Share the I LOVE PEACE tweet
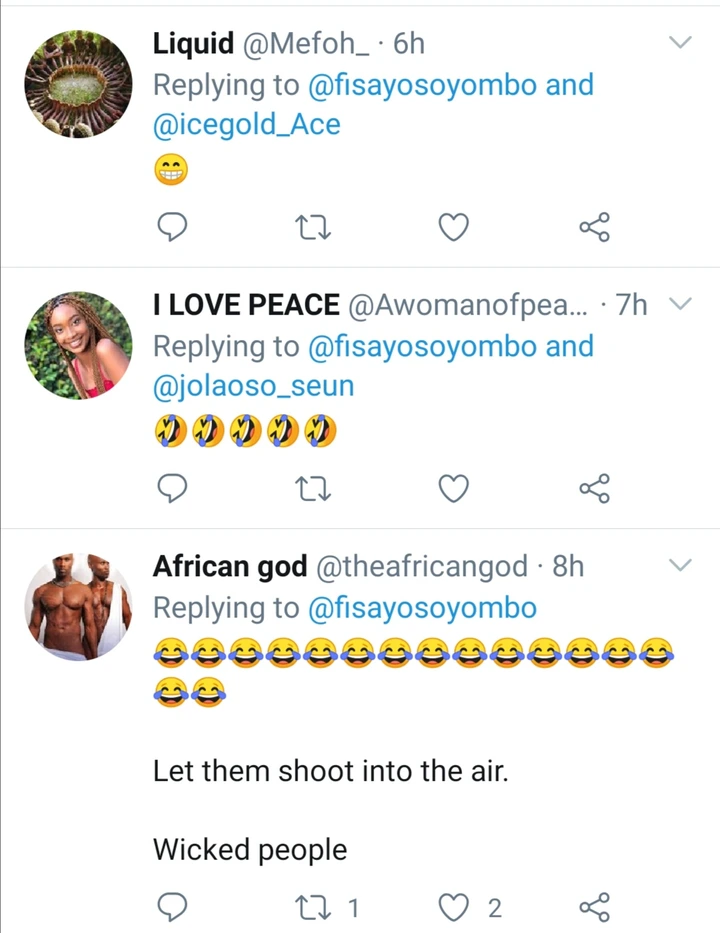Image resolution: width=720 pixels, height=933 pixels. click(x=594, y=489)
